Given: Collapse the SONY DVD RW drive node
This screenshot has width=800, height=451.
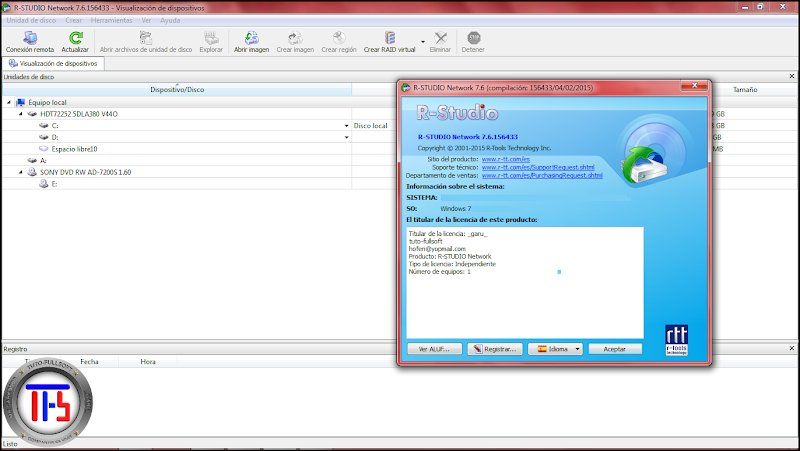Looking at the screenshot, I should (20, 172).
